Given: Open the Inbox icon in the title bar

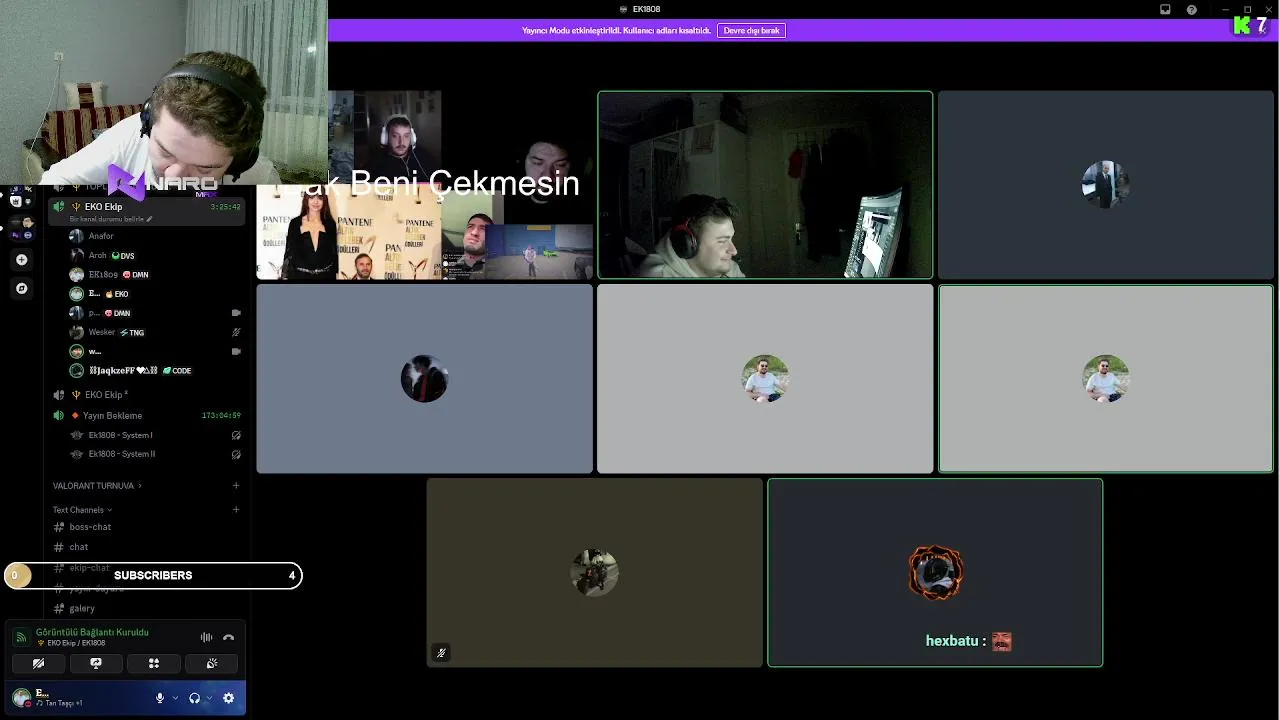Looking at the screenshot, I should pyautogui.click(x=1165, y=9).
